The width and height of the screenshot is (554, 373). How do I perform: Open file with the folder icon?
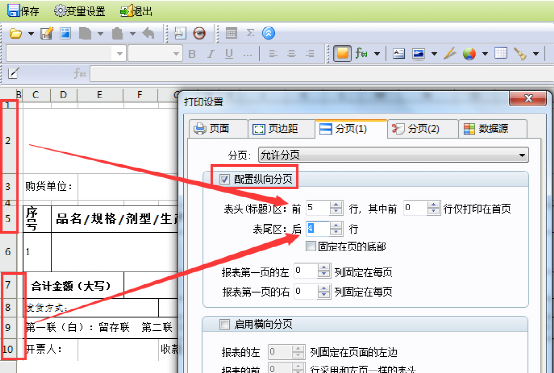click(x=16, y=34)
